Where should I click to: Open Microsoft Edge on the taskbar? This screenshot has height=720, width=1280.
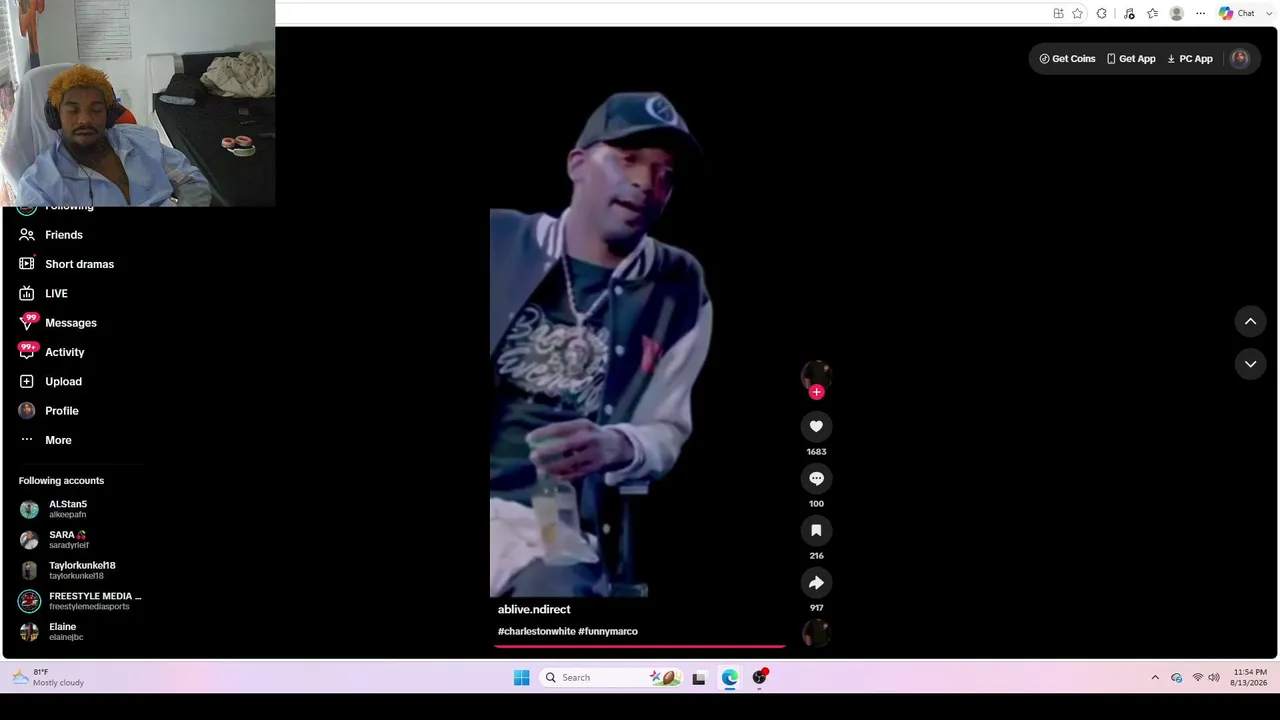[x=730, y=678]
